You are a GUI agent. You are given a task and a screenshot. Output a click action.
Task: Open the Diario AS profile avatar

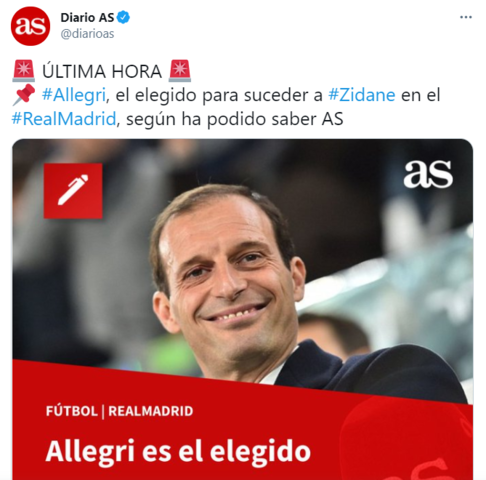(30, 26)
